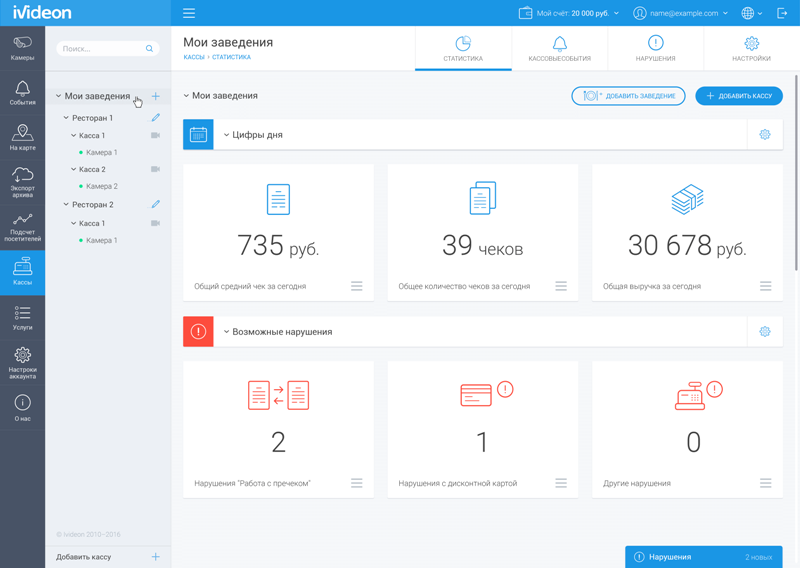Image resolution: width=800 pixels, height=568 pixels.
Task: Open the Камеры section in sidebar
Action: coord(22,48)
